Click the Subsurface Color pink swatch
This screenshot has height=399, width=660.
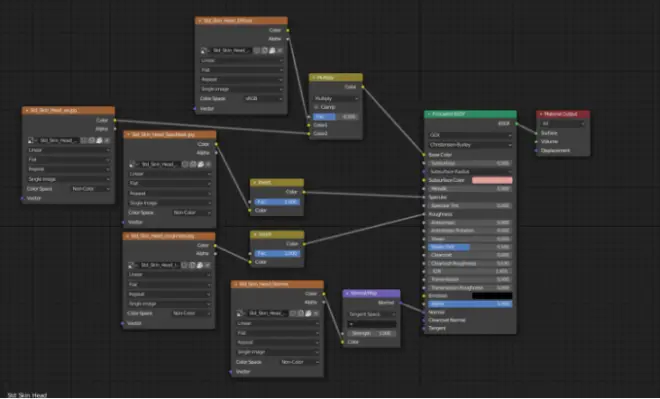[492, 180]
